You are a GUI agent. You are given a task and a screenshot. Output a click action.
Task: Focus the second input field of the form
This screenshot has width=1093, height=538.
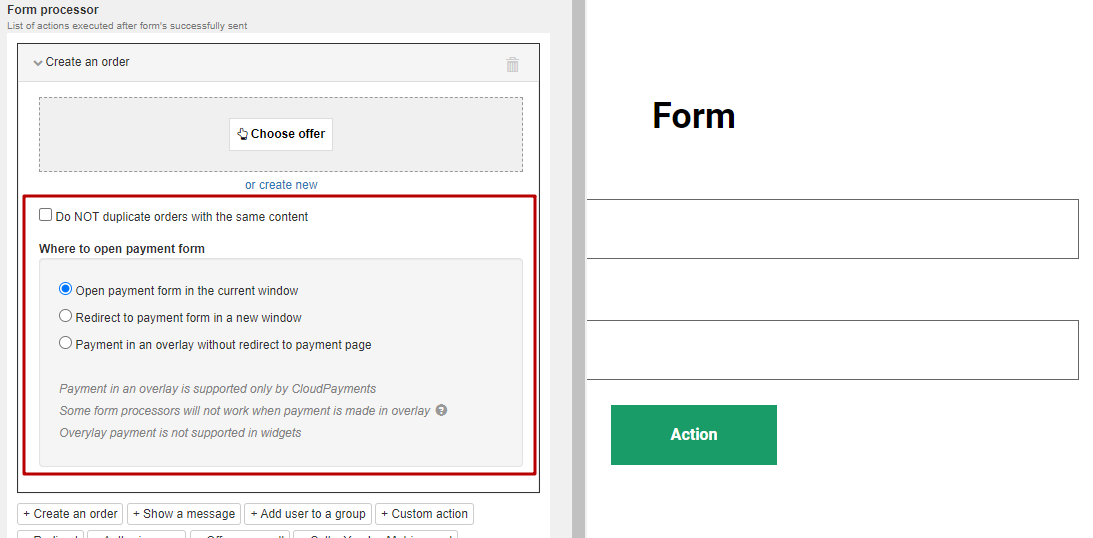point(832,350)
